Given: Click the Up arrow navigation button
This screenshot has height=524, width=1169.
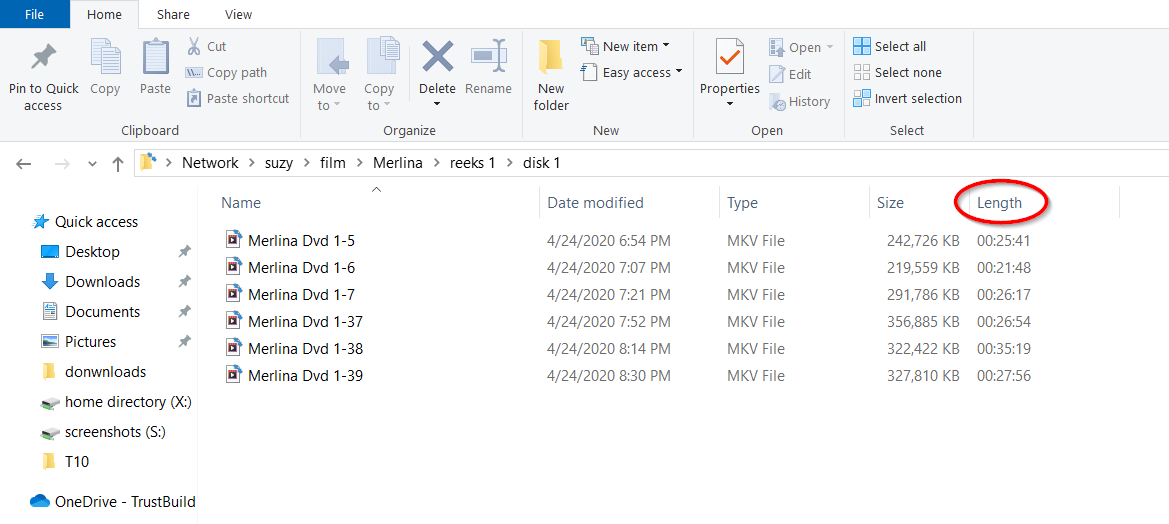Looking at the screenshot, I should coord(117,164).
